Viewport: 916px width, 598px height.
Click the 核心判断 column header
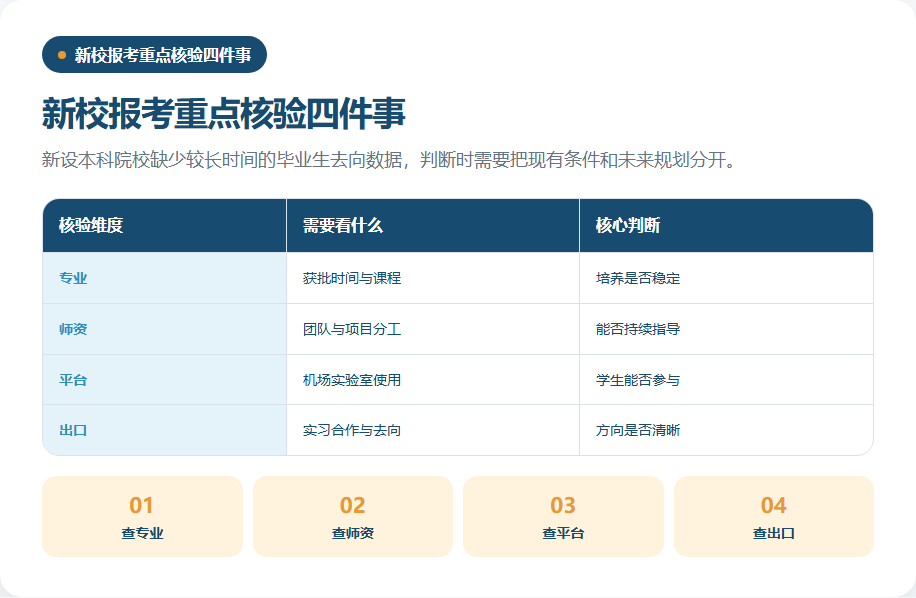pyautogui.click(x=726, y=225)
